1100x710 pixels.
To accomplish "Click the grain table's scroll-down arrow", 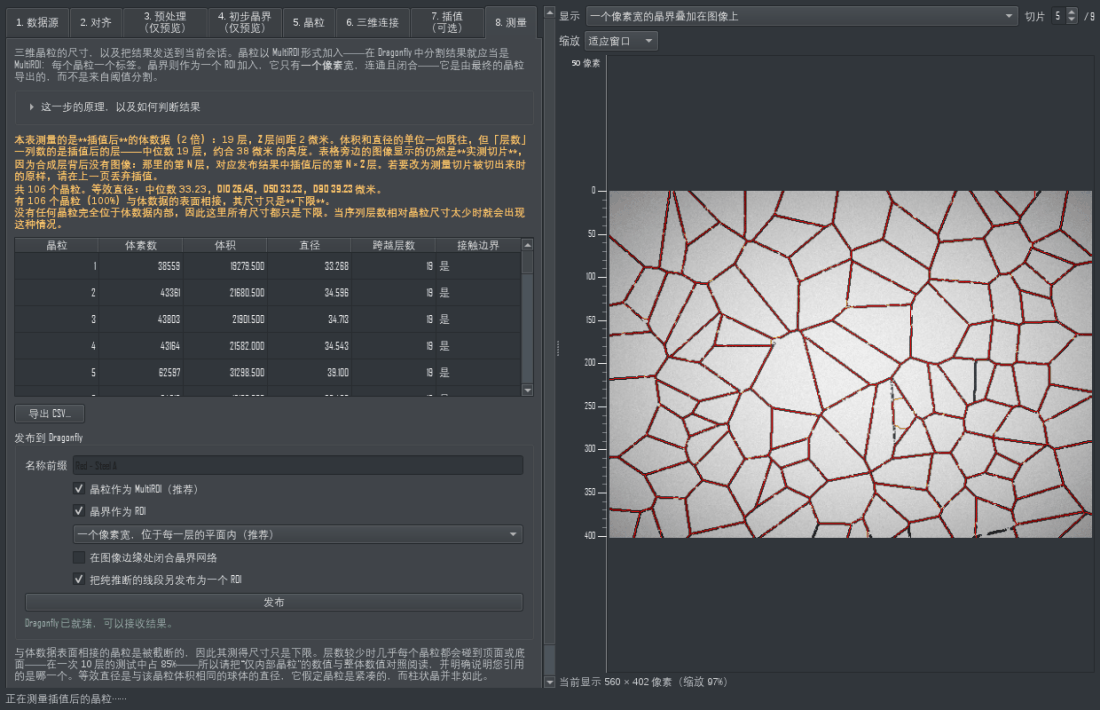I will coord(528,390).
